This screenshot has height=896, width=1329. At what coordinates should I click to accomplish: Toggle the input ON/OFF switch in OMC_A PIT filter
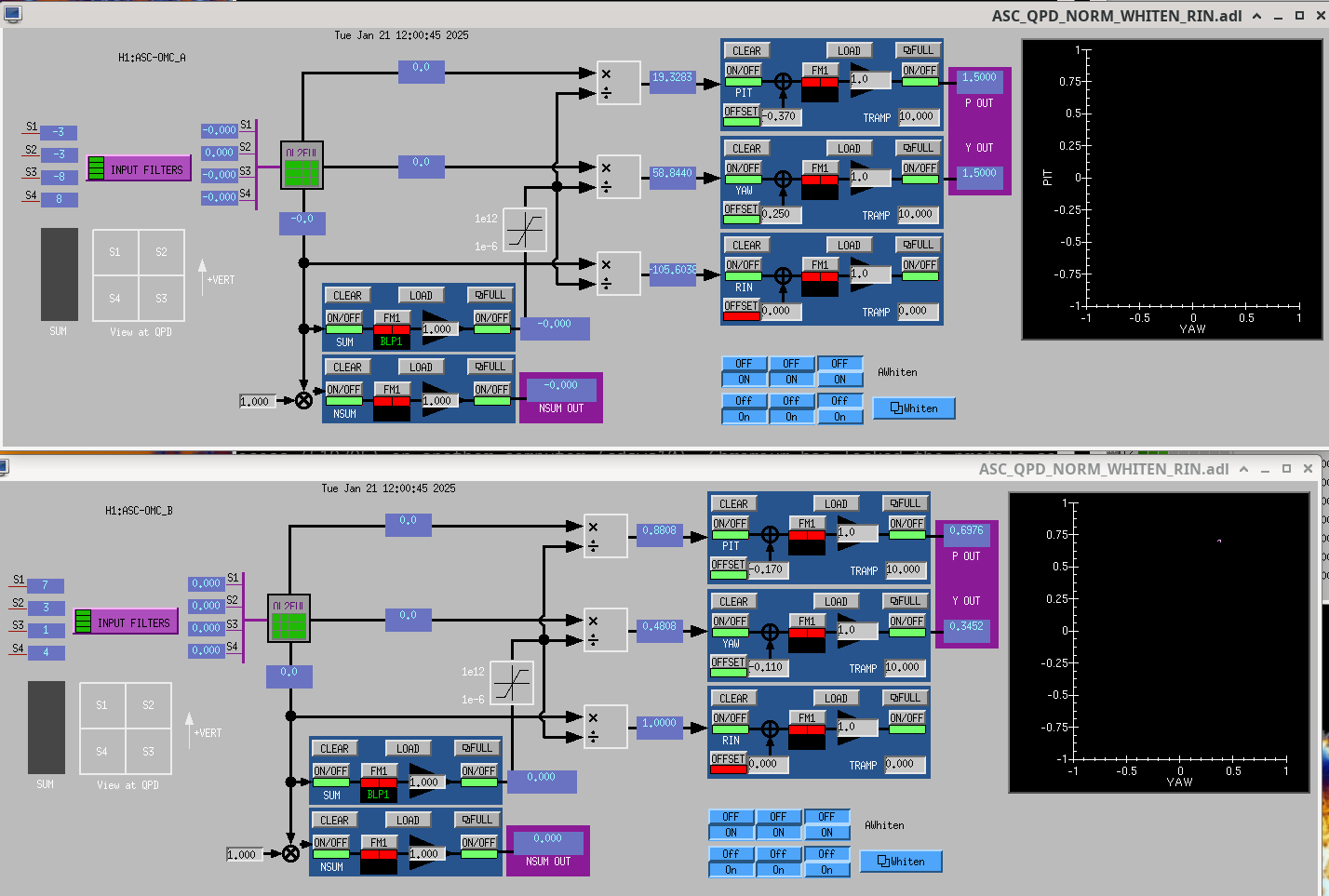743,75
